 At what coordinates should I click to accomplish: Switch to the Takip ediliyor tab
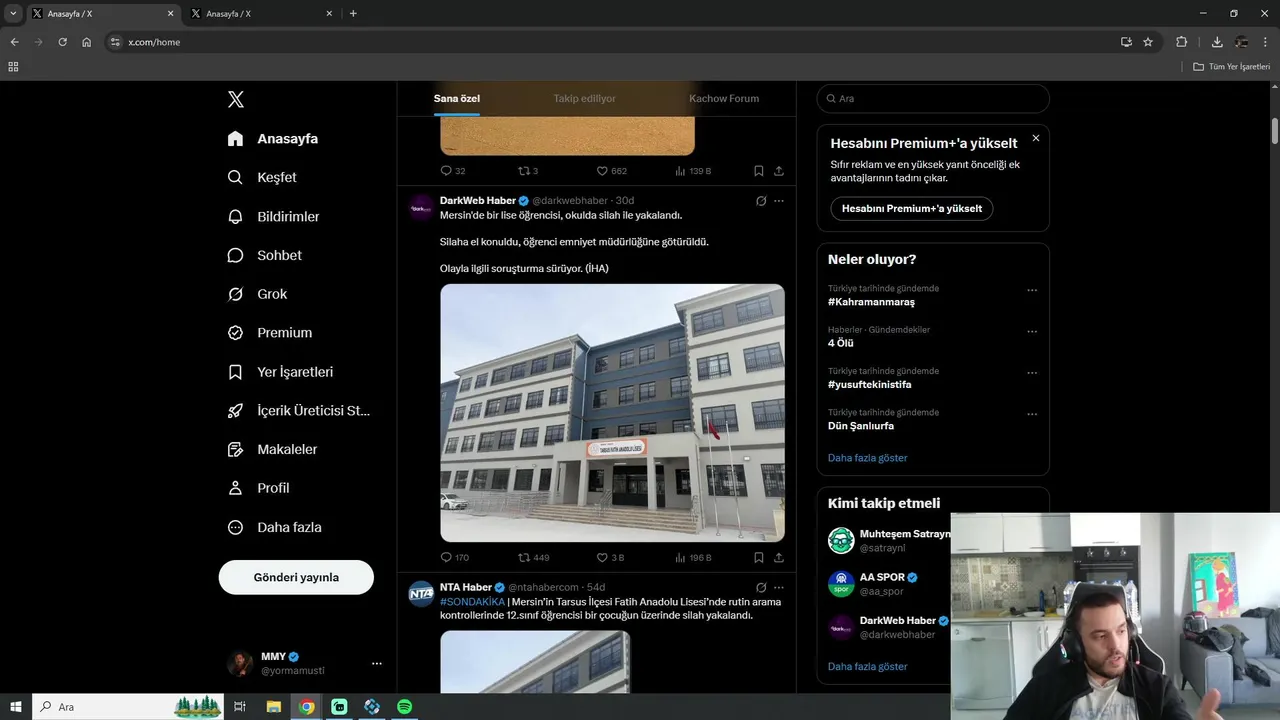pyautogui.click(x=585, y=98)
